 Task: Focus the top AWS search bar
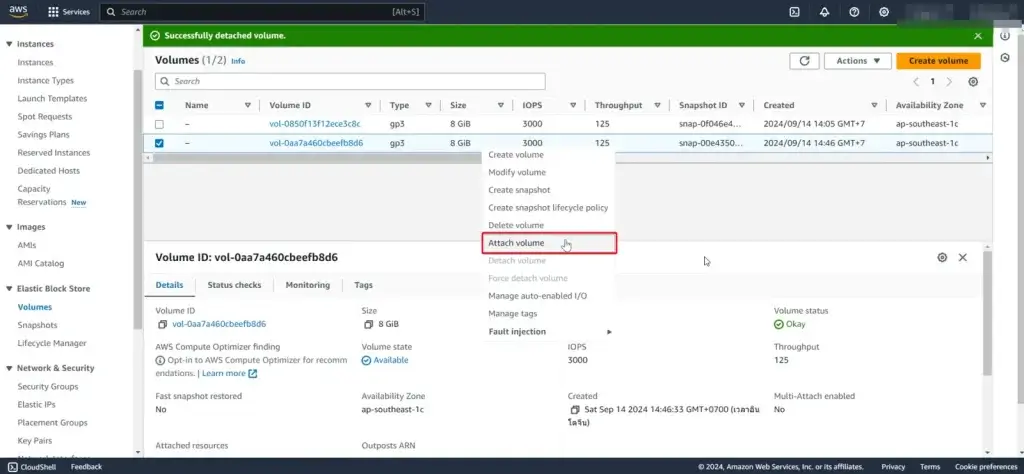coord(263,12)
